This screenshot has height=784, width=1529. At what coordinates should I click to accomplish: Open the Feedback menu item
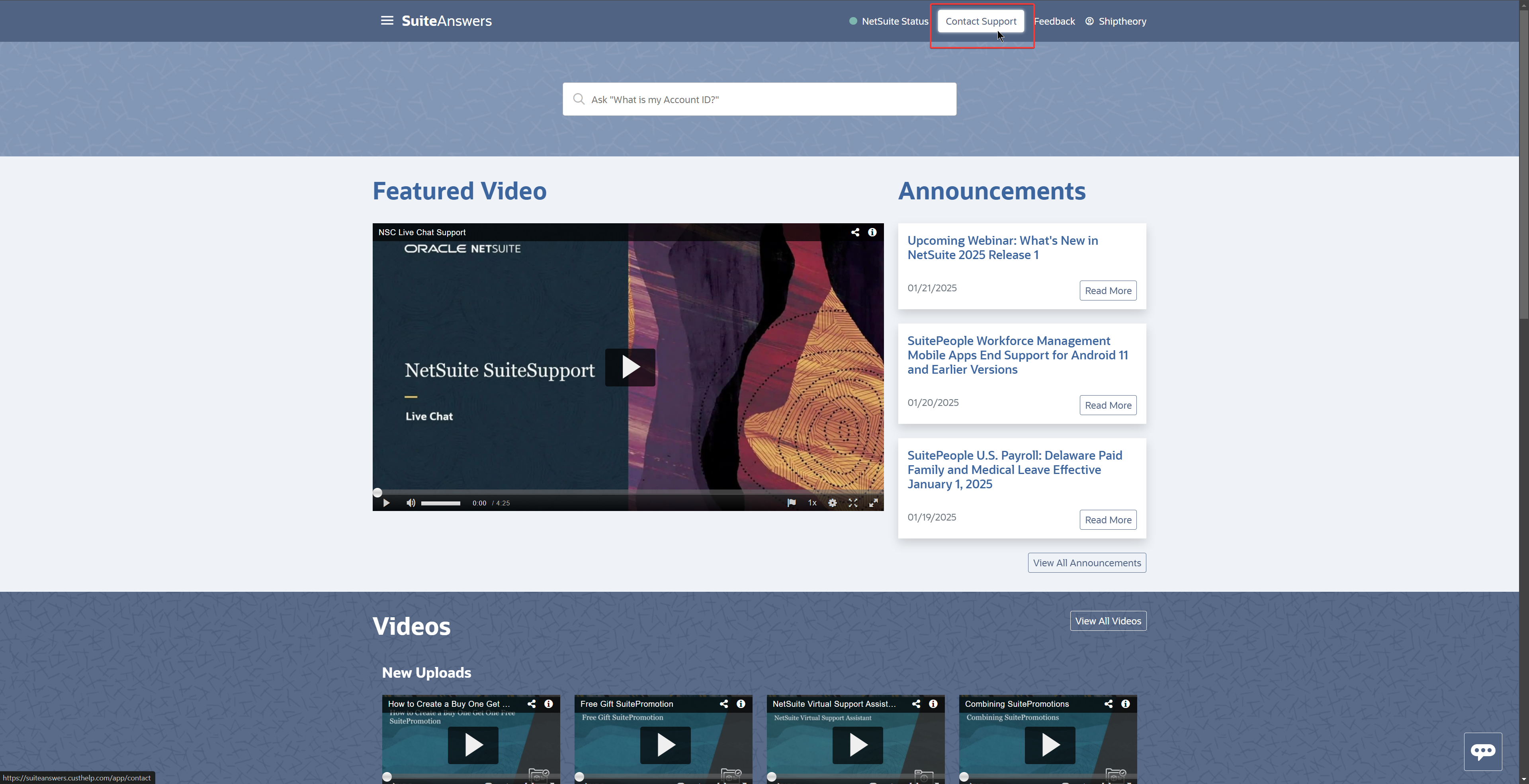coord(1054,21)
